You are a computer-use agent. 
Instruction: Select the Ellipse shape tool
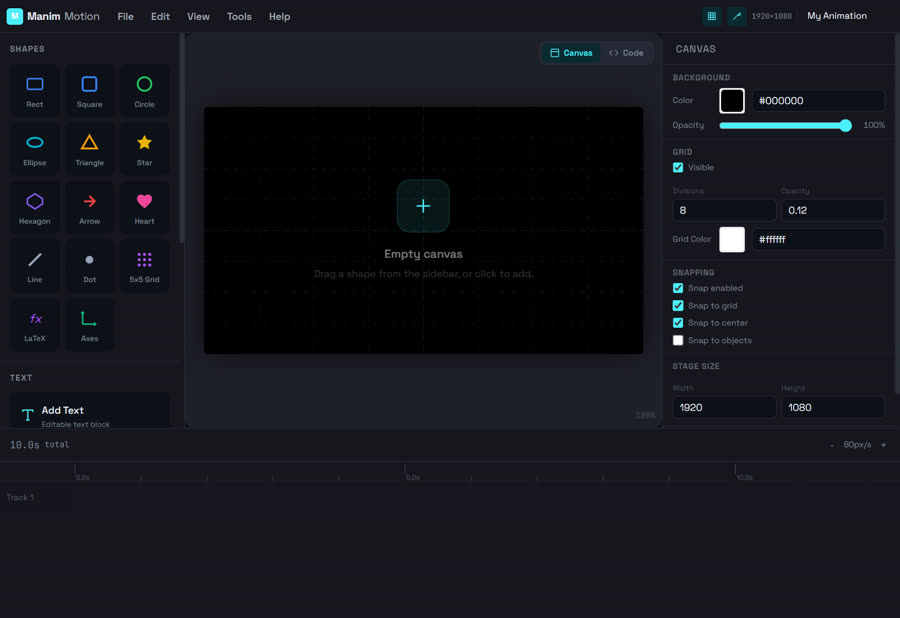(x=34, y=149)
